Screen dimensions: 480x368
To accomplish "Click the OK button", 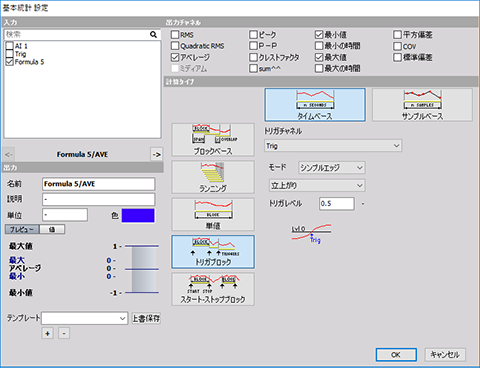I will [396, 355].
